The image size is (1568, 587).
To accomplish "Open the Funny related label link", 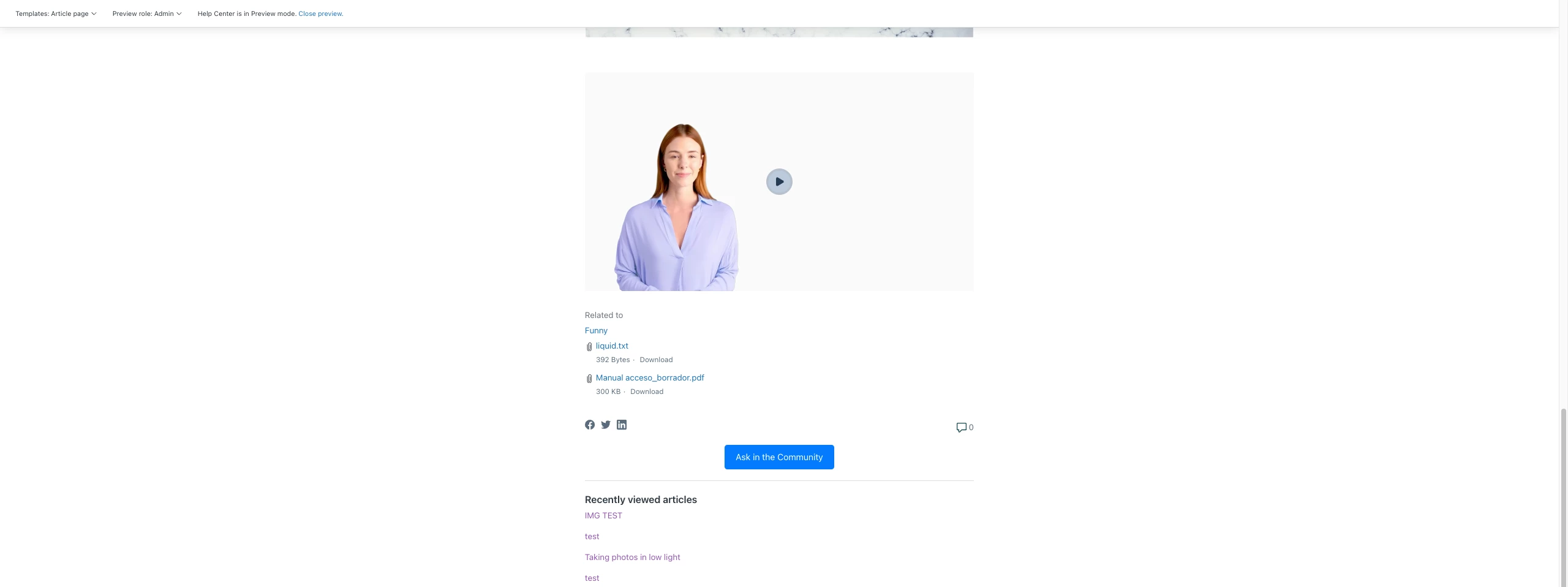I will tap(596, 330).
